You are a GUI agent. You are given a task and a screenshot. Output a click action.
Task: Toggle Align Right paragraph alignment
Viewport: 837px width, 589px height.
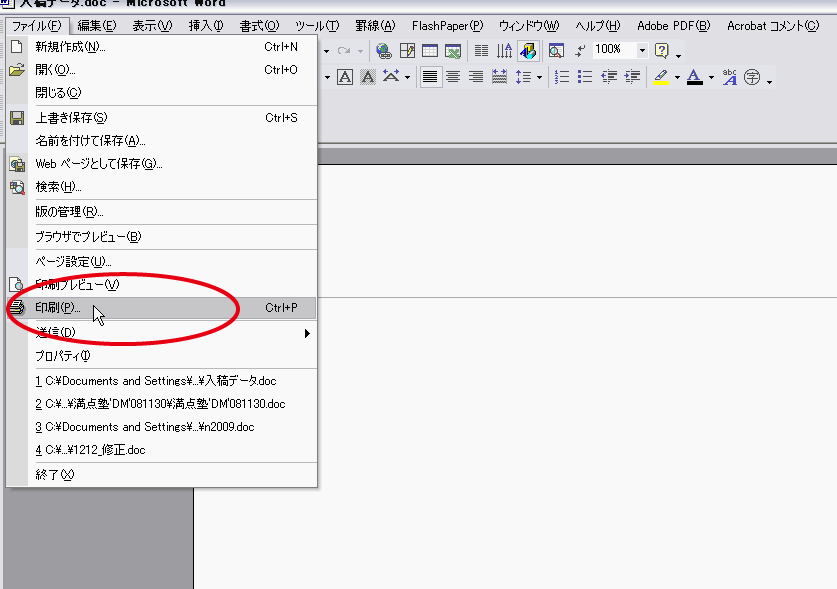[476, 77]
